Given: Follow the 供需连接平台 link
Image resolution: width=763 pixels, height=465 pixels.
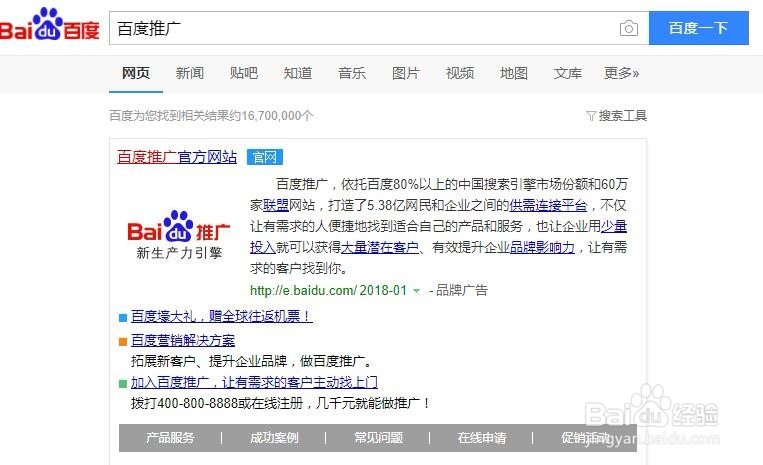Looking at the screenshot, I should pos(548,205).
